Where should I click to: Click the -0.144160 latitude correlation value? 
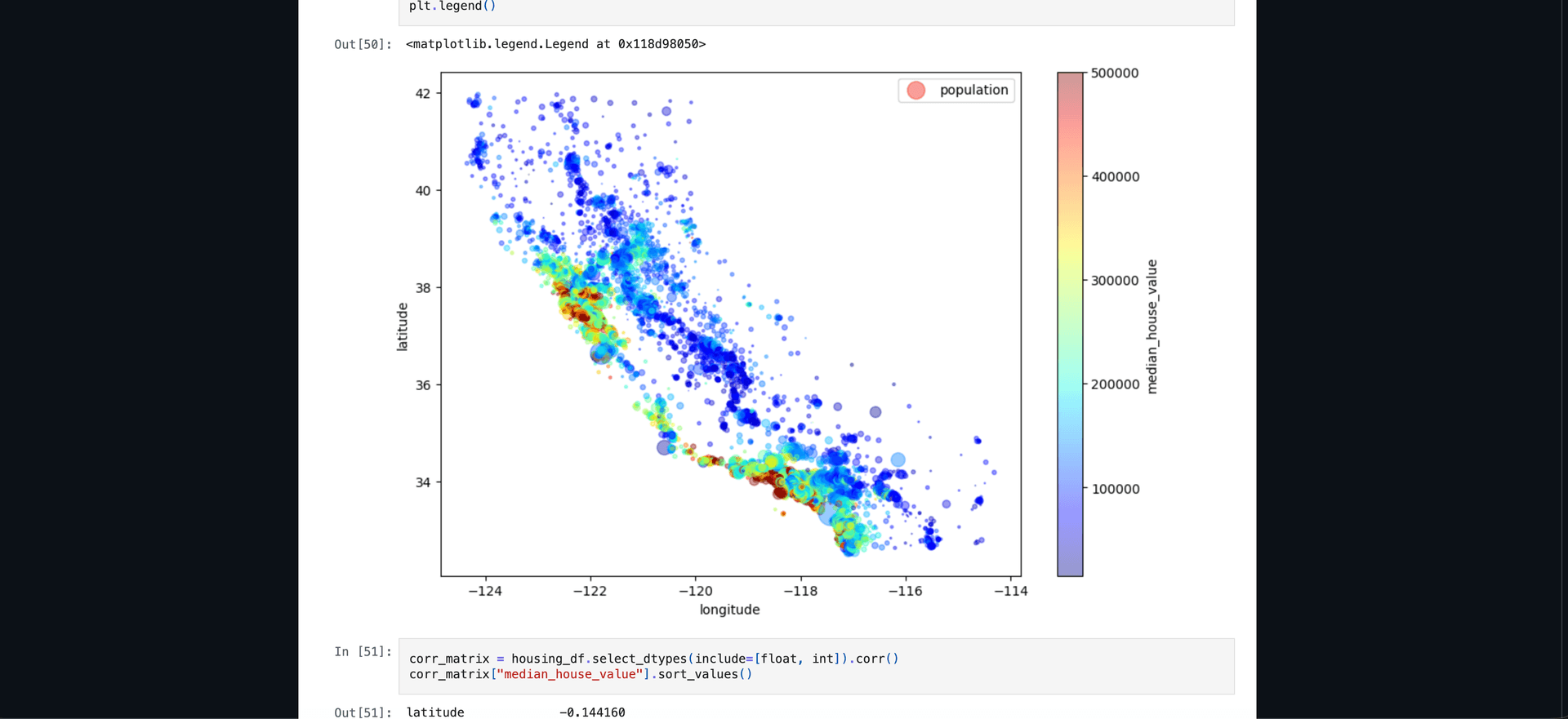592,712
